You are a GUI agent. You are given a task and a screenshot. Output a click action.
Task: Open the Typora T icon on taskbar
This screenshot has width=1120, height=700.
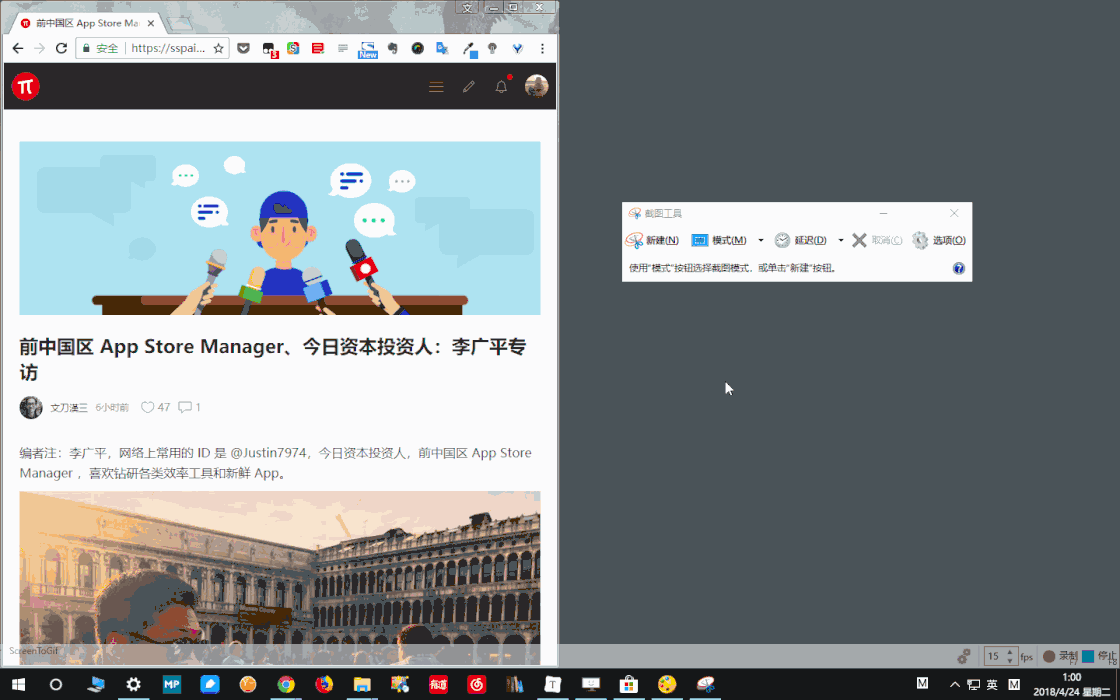point(553,684)
